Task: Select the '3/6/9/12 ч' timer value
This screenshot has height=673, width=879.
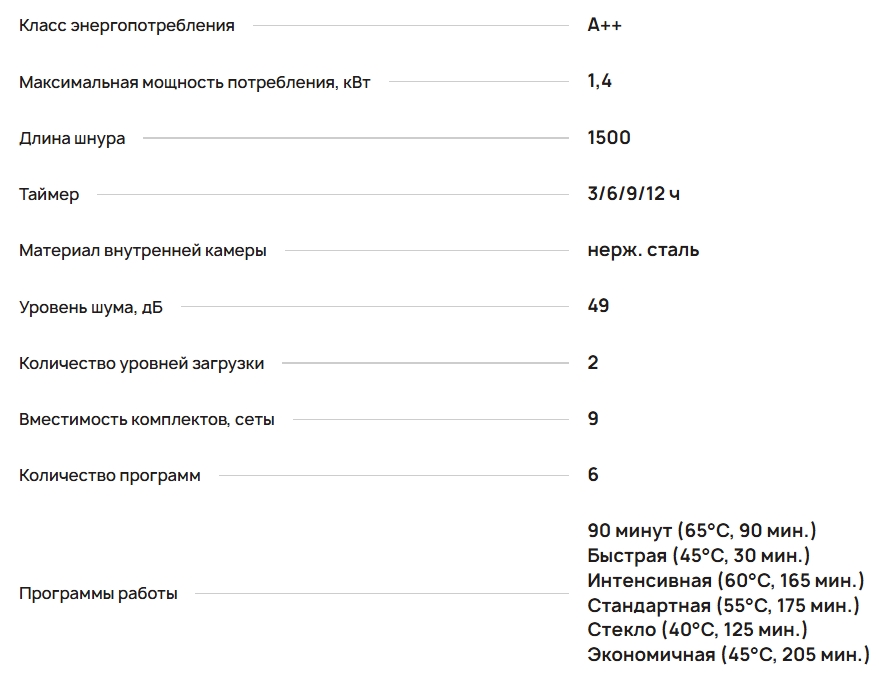Action: point(634,194)
